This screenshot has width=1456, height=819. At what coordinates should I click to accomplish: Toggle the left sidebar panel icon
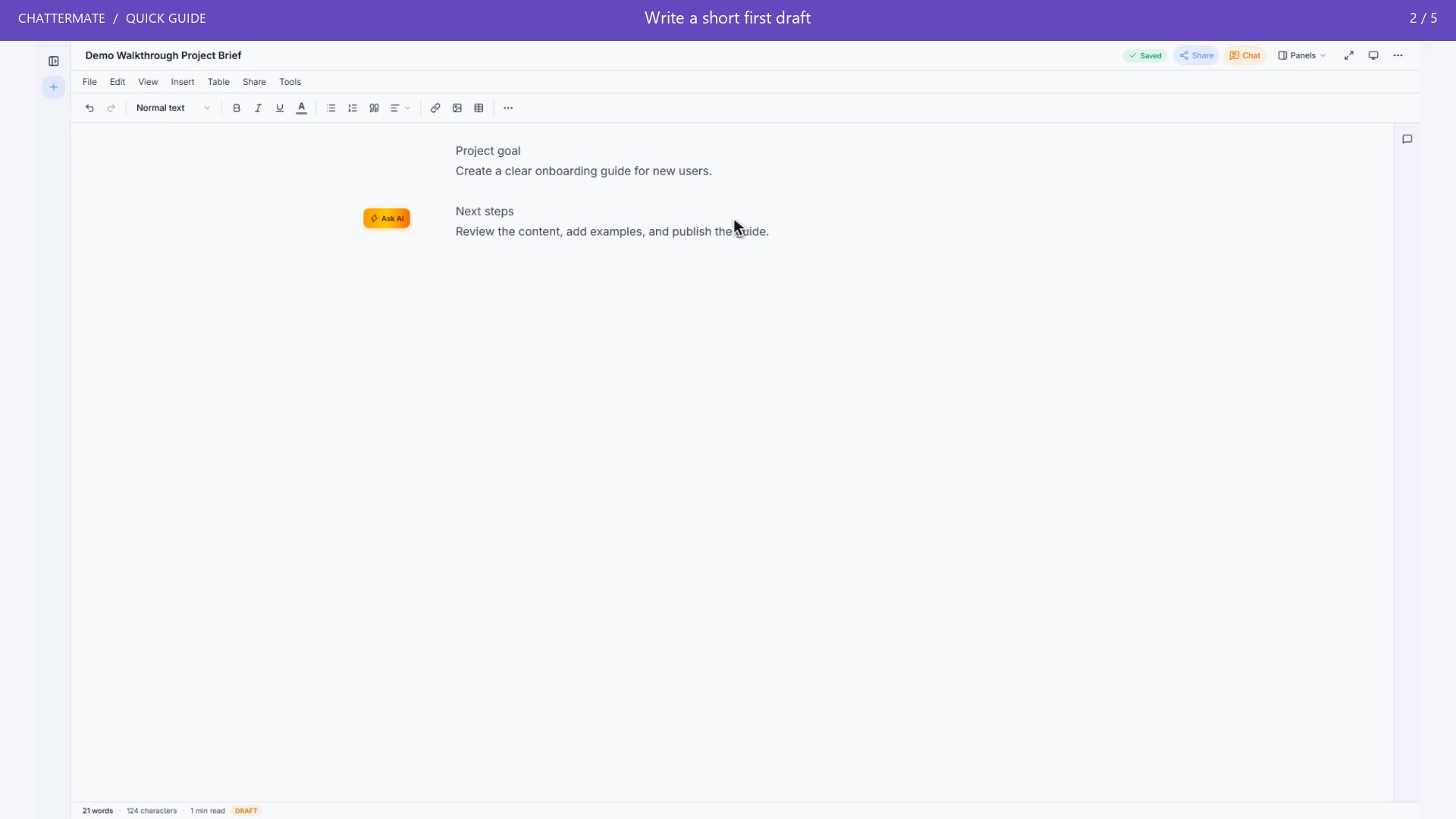coord(54,61)
